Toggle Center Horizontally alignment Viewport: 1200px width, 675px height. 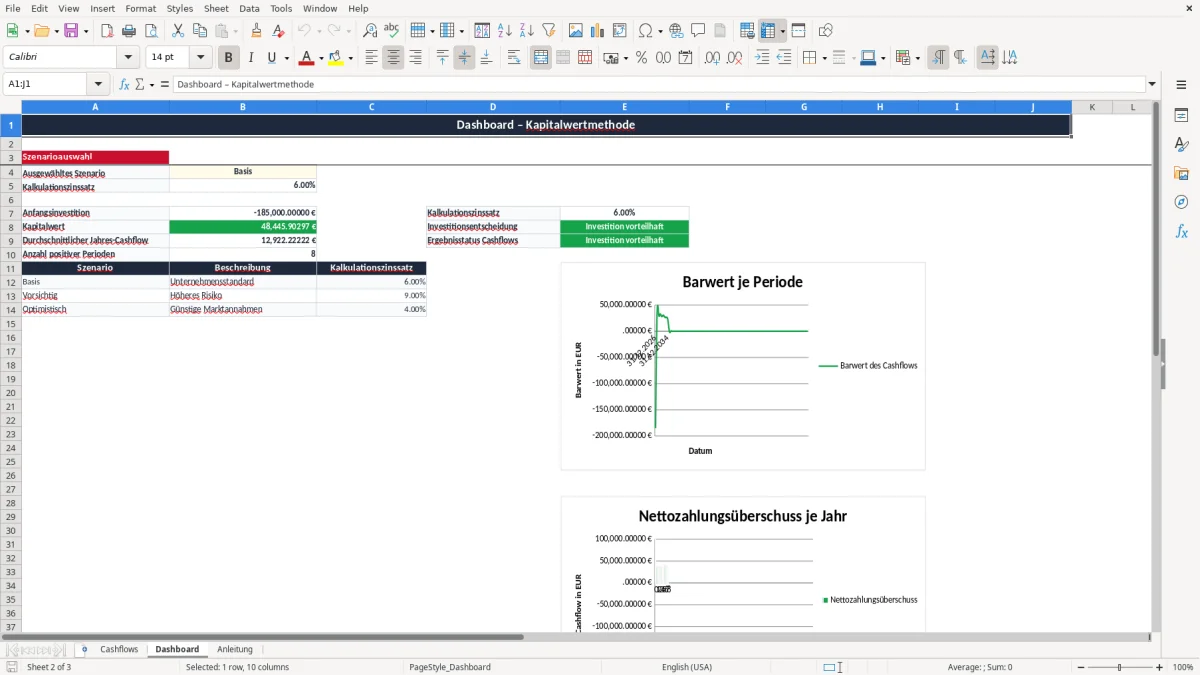(x=393, y=58)
